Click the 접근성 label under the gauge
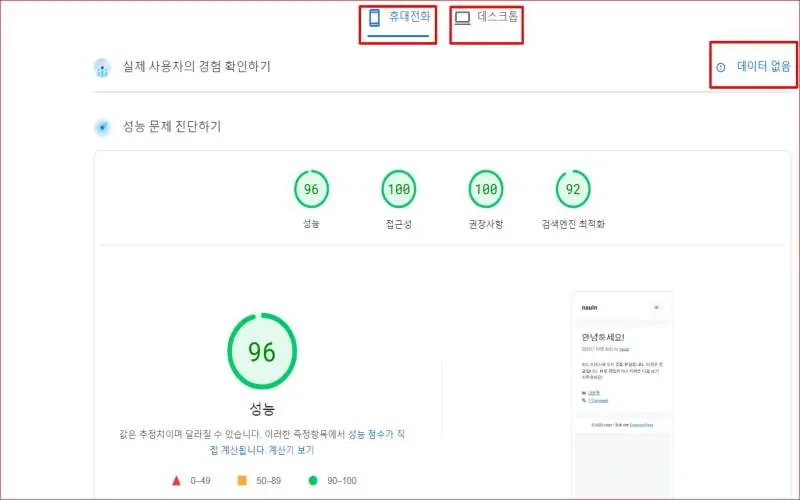800x500 pixels. [398, 224]
